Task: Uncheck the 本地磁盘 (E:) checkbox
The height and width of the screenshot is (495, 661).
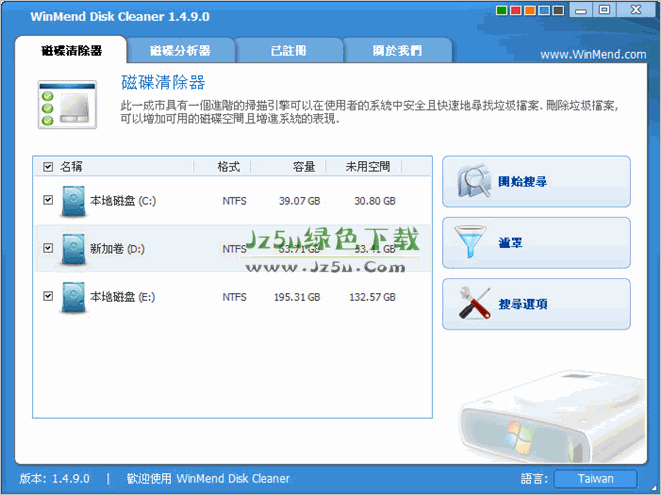Action: coord(48,296)
